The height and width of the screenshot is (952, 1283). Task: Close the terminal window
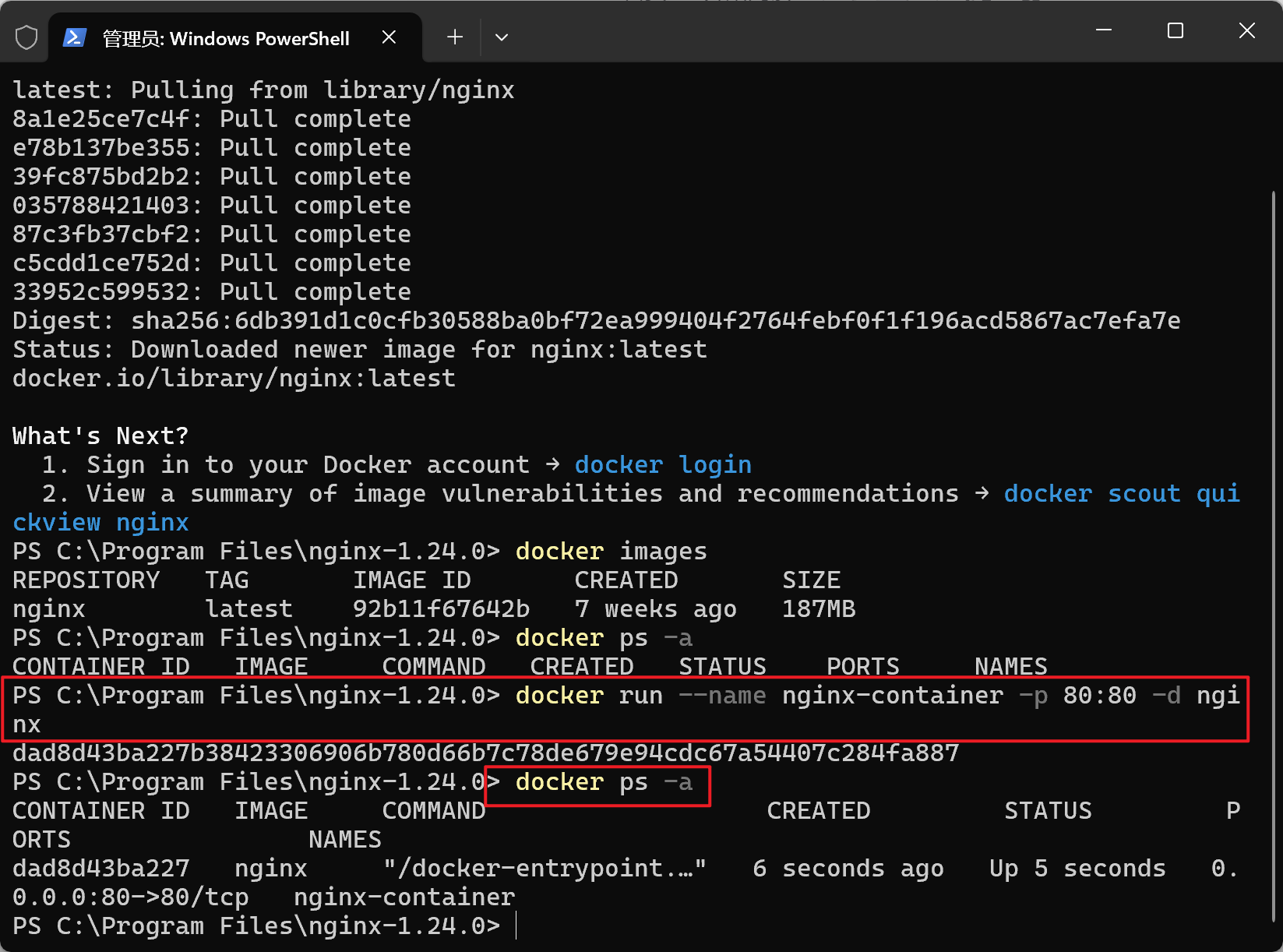pyautogui.click(x=1247, y=30)
